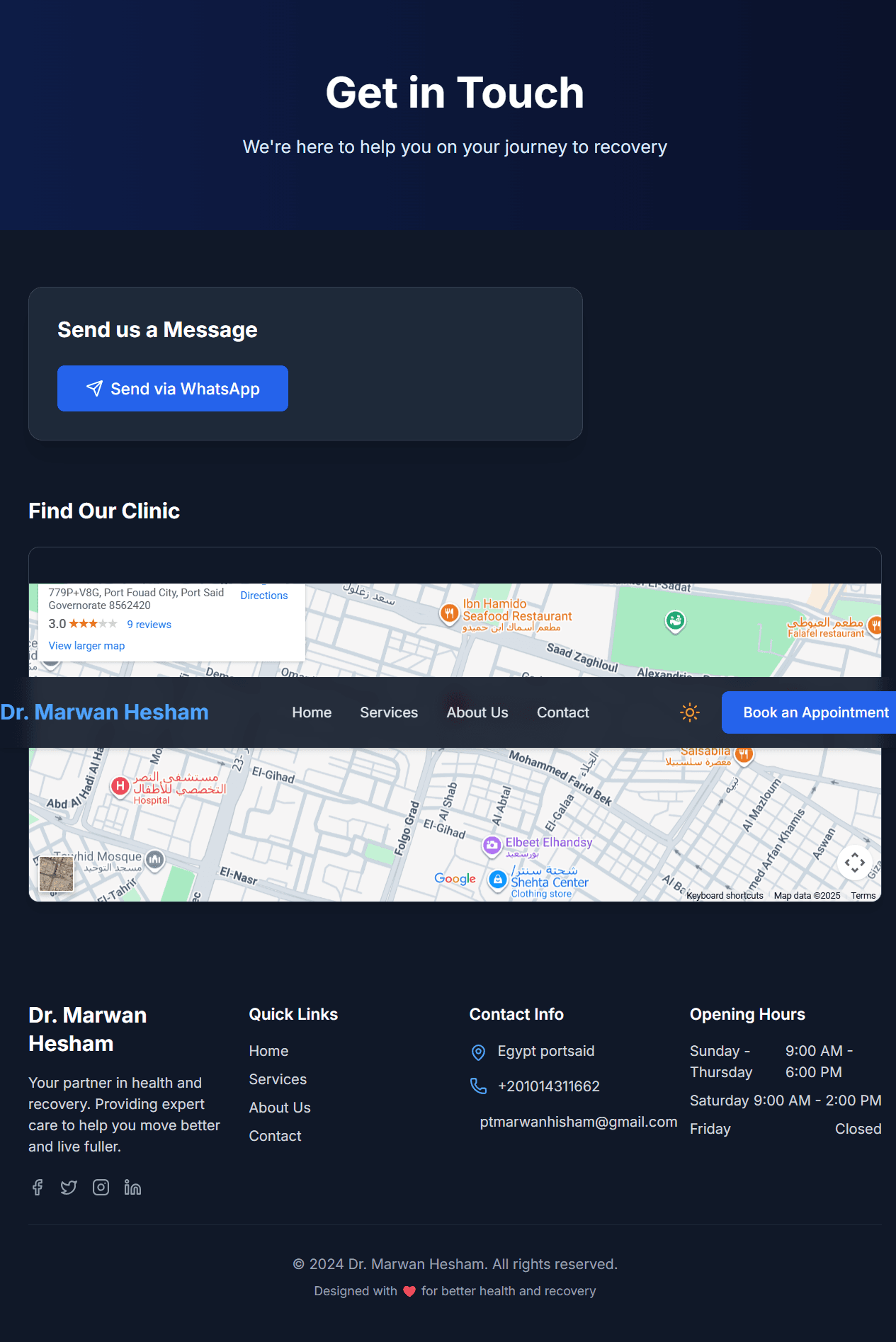The height and width of the screenshot is (1342, 896).
Task: Switch map to satellite imagery thumbnail
Action: pos(56,873)
